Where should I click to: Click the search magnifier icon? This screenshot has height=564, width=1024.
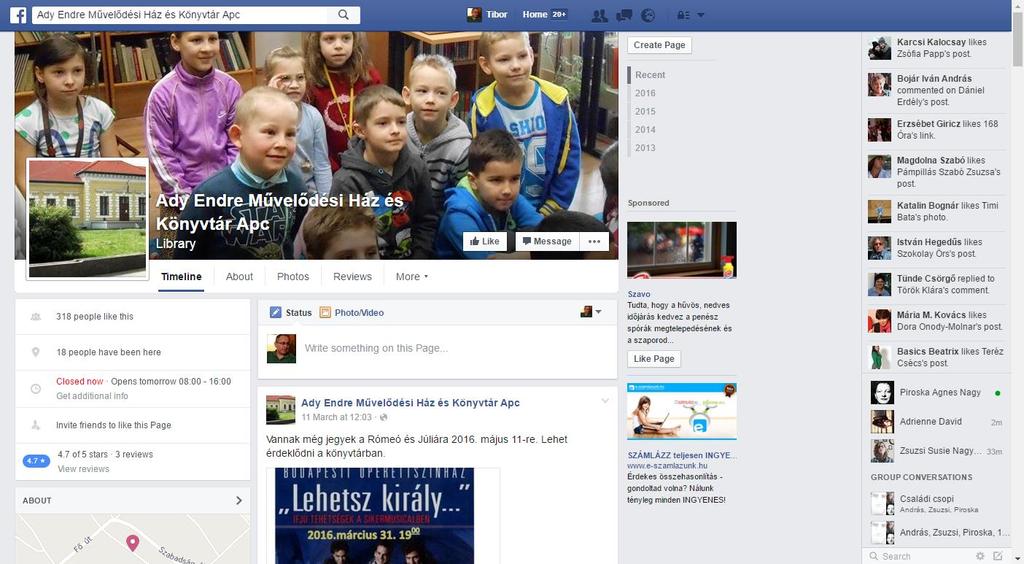[x=343, y=14]
